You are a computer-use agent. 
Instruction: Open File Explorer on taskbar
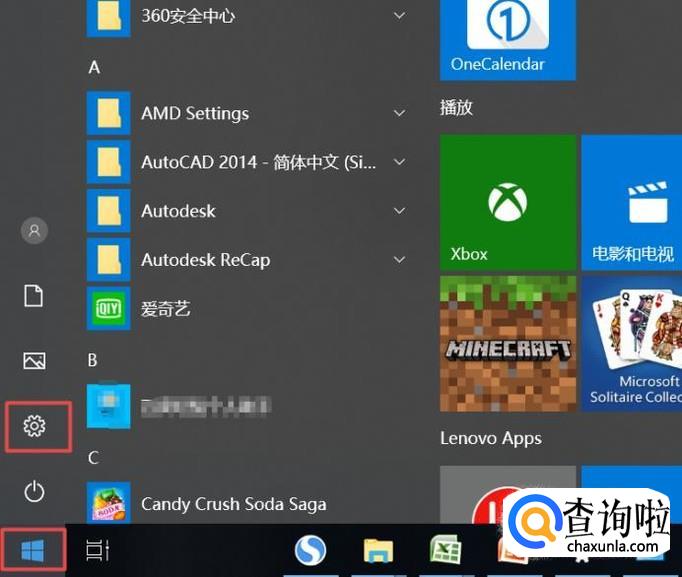tap(378, 550)
